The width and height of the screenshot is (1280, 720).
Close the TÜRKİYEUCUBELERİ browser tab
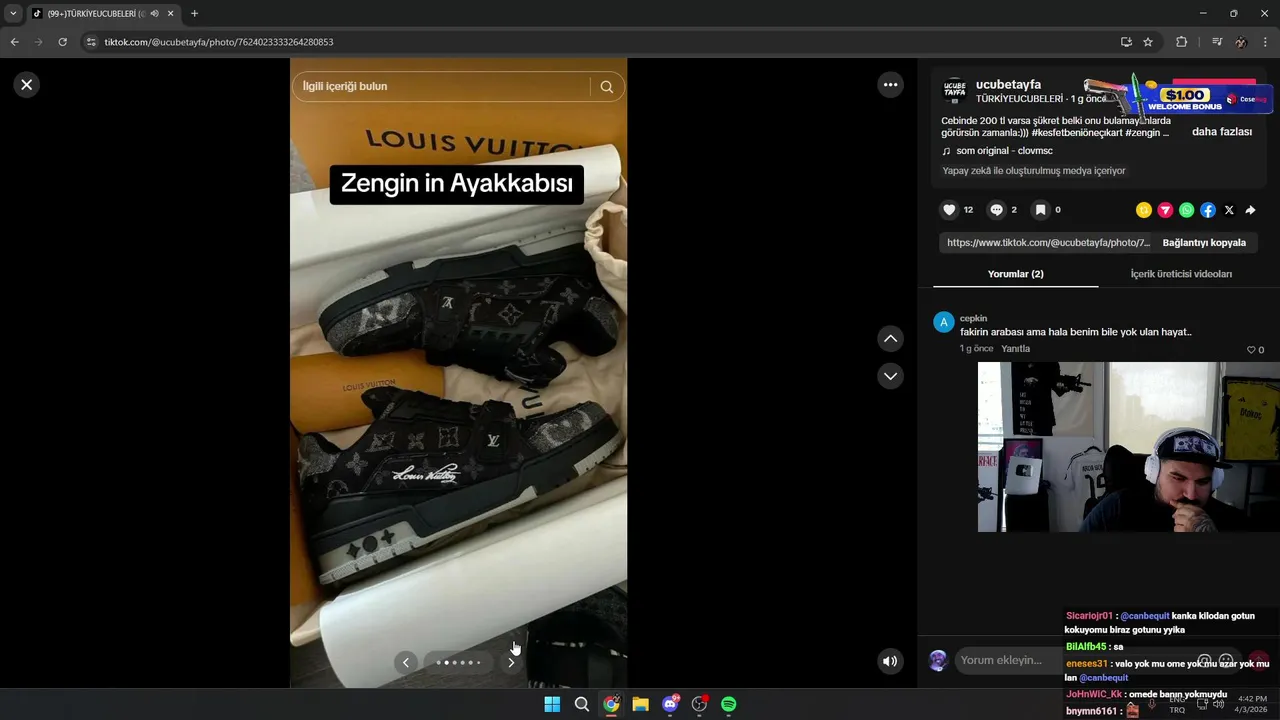170,14
